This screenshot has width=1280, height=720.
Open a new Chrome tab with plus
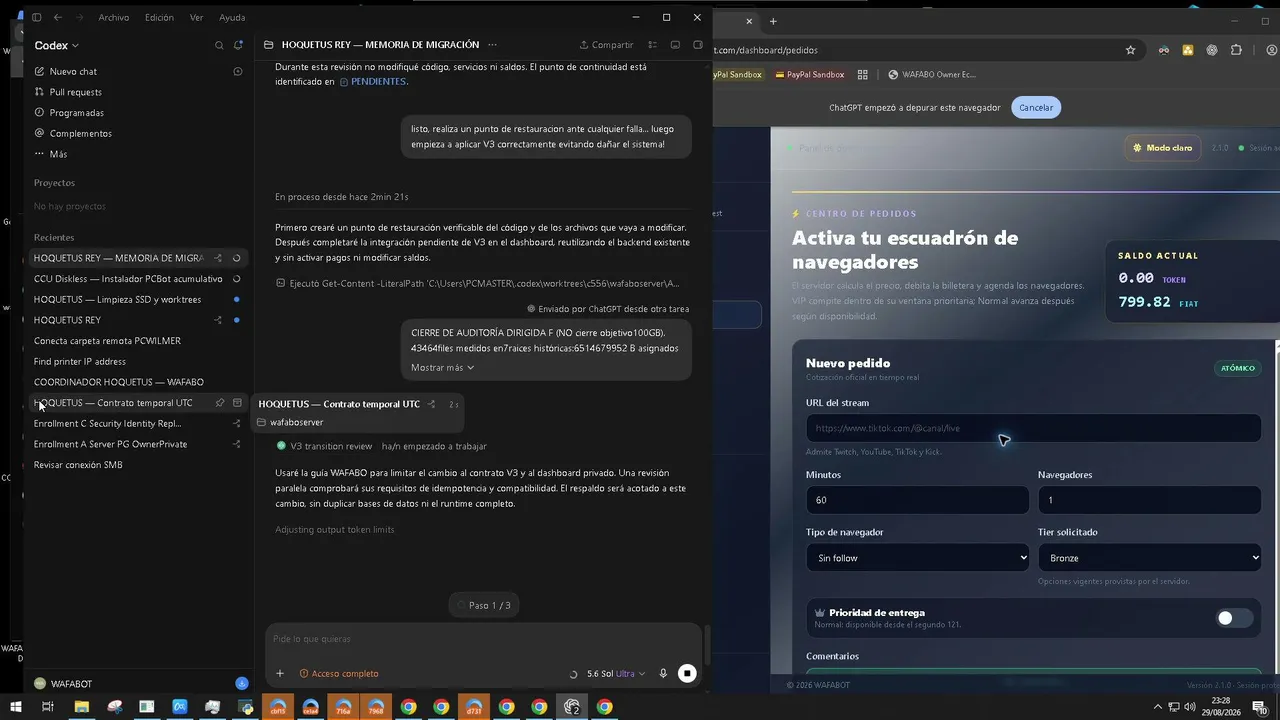(x=773, y=21)
